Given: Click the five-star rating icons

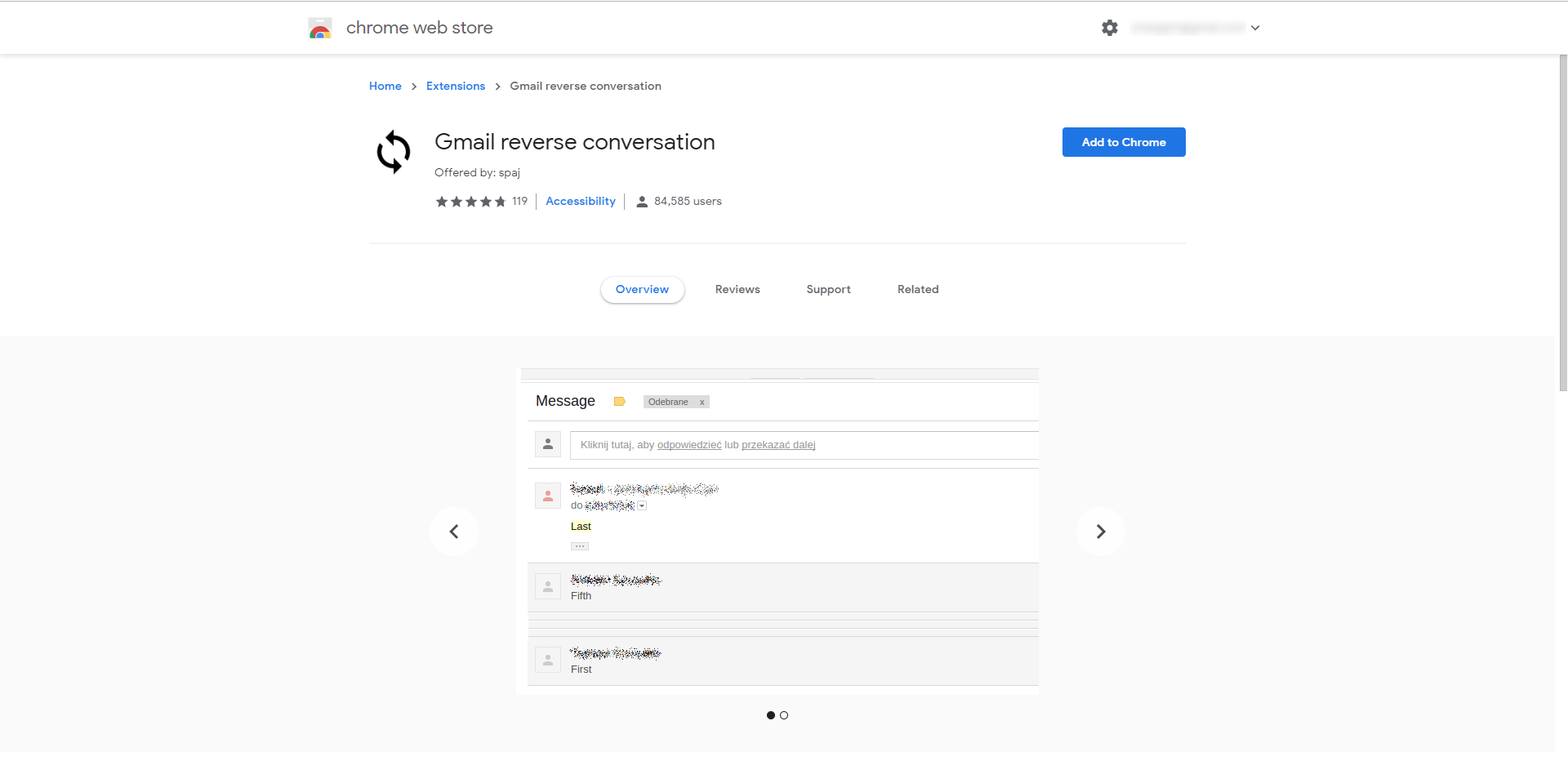Looking at the screenshot, I should (x=470, y=202).
